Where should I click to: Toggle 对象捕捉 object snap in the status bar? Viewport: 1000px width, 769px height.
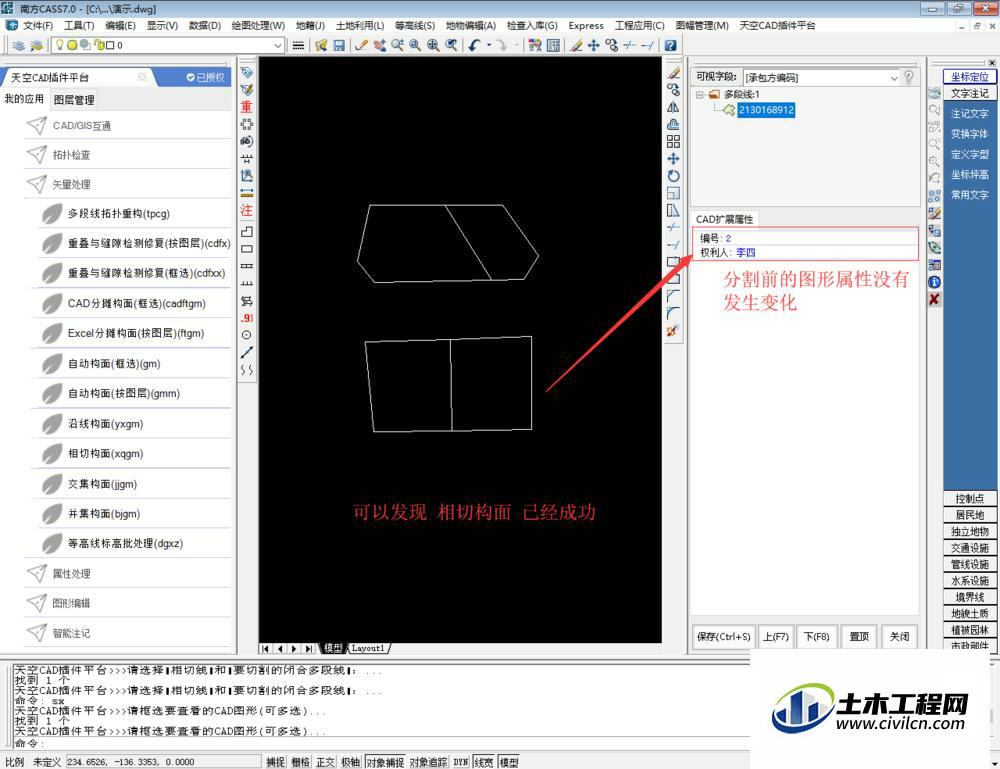coord(385,762)
